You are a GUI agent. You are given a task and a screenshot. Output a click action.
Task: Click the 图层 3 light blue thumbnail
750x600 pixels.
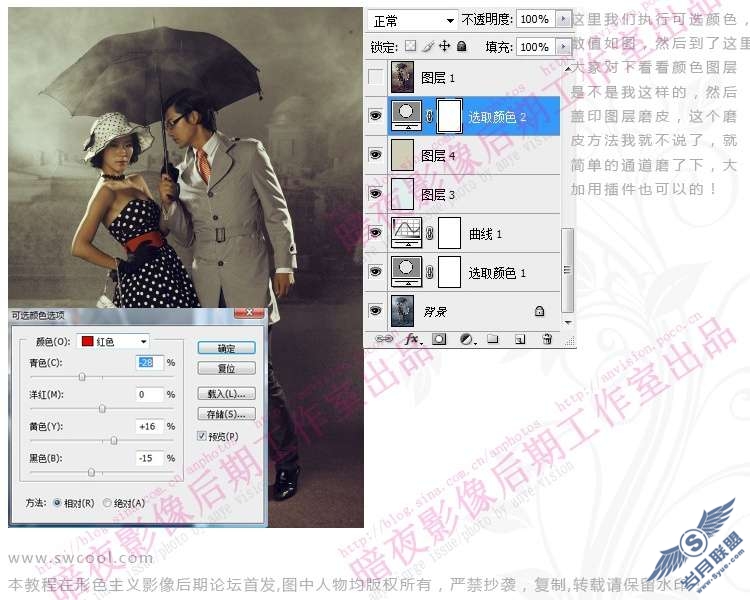click(x=402, y=194)
